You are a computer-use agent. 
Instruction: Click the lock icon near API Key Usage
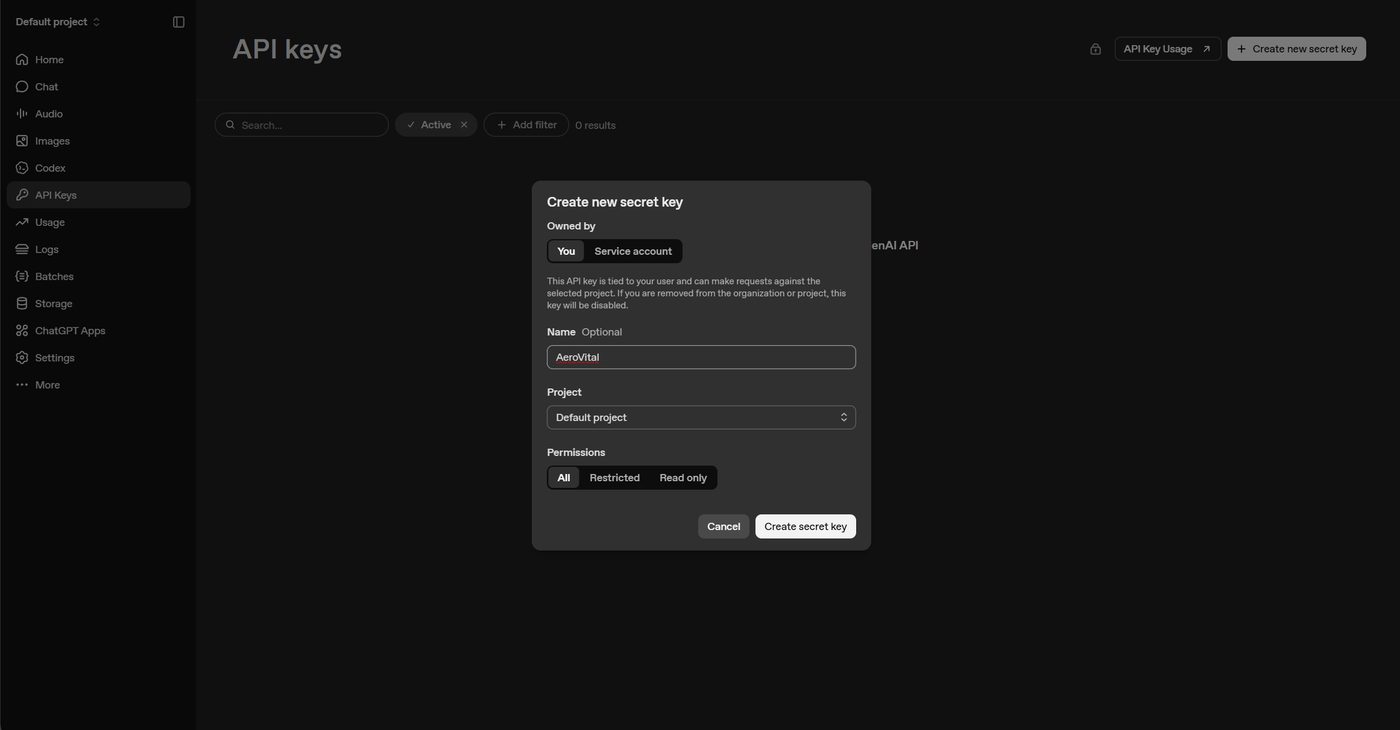tap(1095, 49)
